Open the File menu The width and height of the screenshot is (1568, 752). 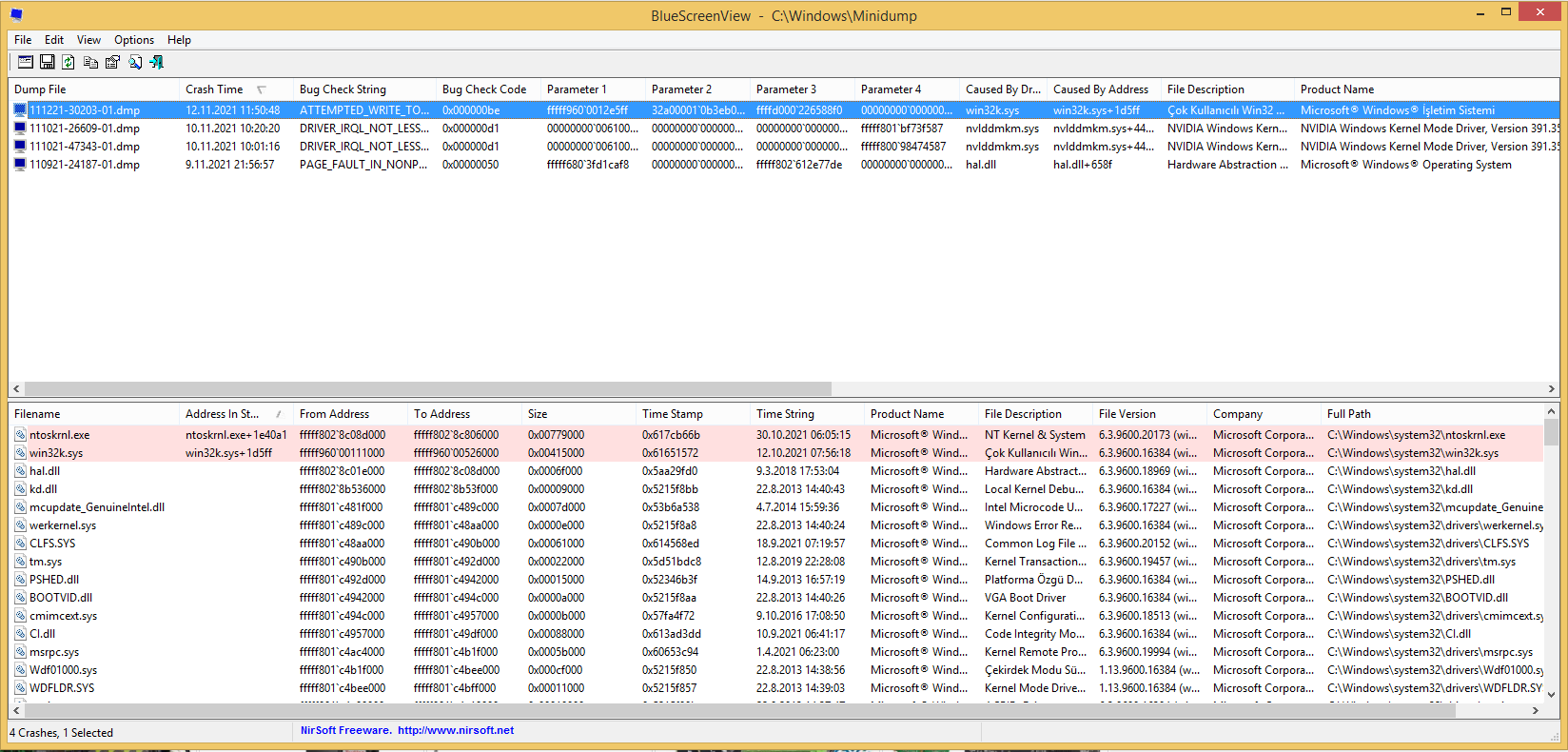coord(23,40)
